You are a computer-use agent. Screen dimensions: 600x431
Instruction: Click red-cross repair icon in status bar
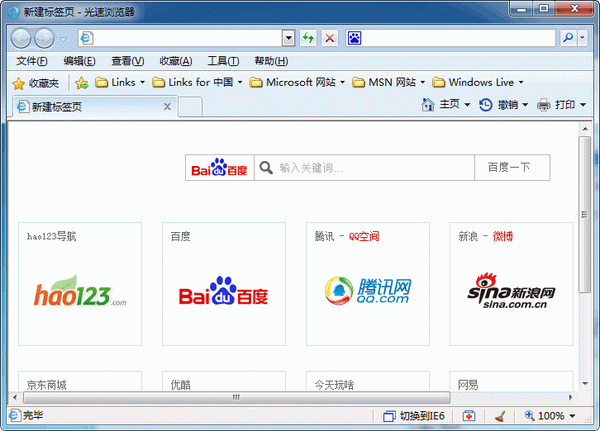[469, 416]
